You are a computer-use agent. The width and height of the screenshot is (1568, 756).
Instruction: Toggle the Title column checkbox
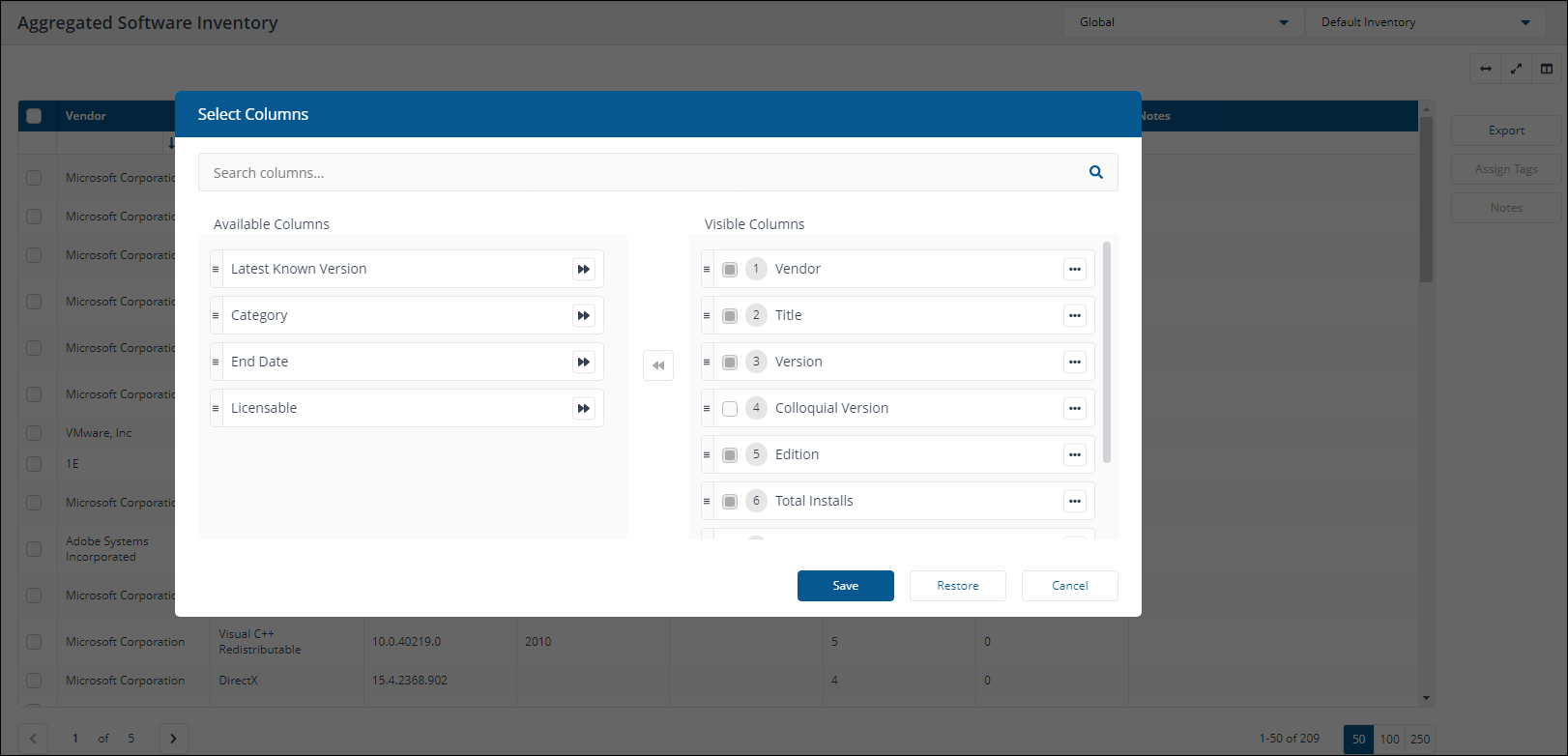[730, 316]
